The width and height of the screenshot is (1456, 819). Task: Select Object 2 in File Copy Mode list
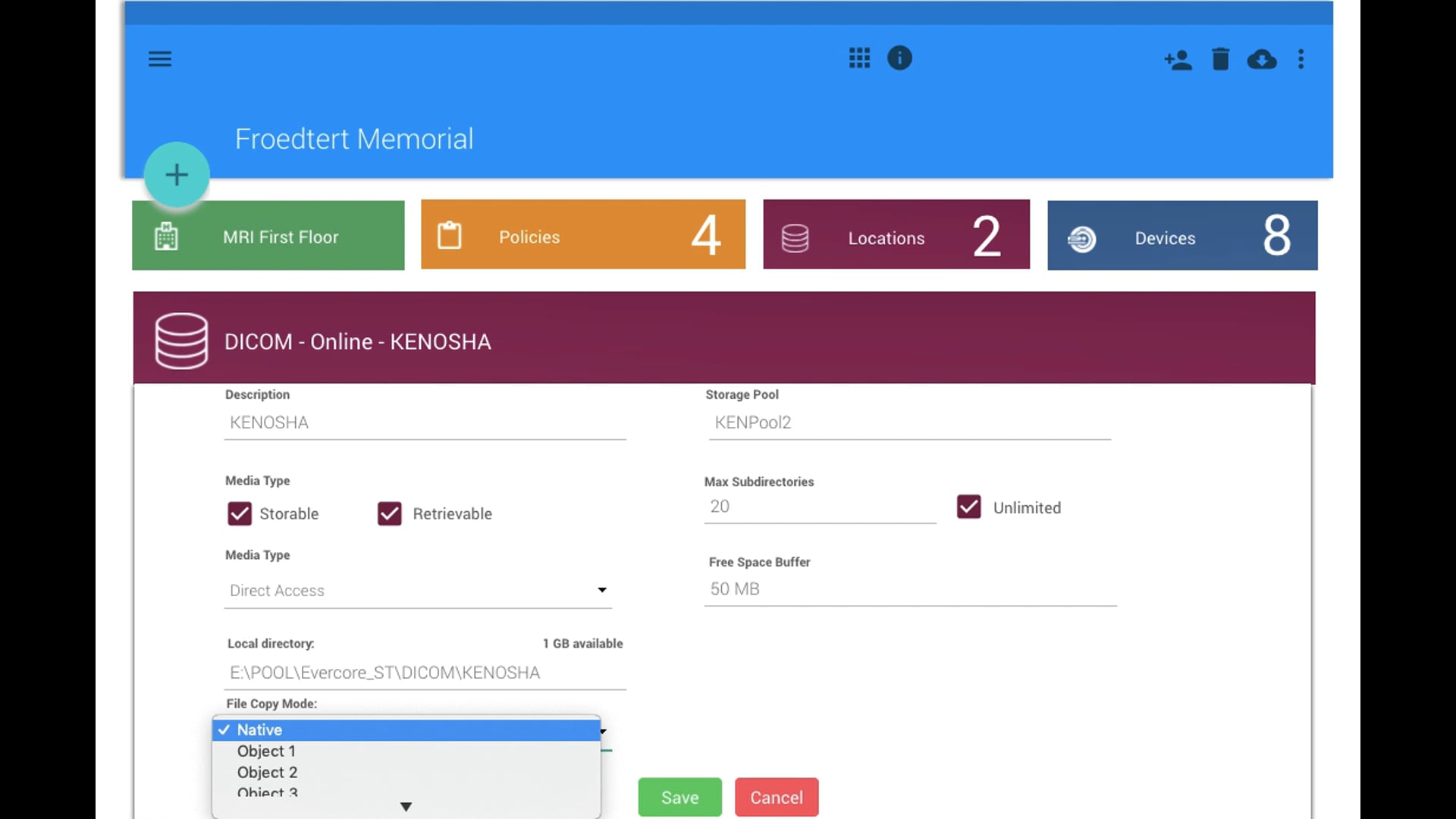406,772
